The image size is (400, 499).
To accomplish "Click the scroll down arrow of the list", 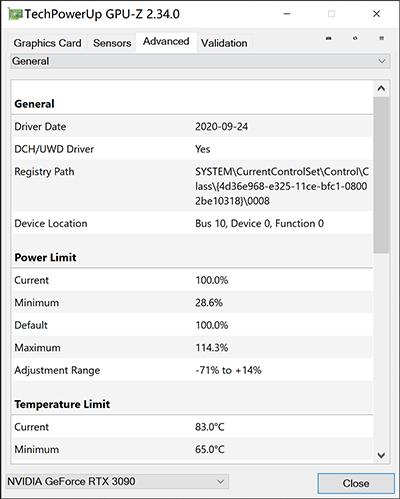I will [x=381, y=455].
